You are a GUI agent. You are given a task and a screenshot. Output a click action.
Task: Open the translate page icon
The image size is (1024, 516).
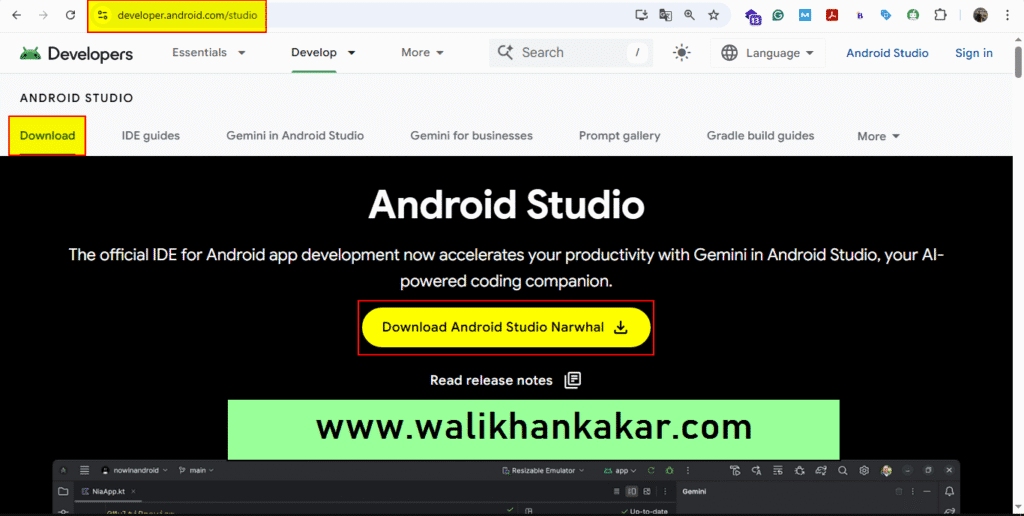[x=665, y=15]
